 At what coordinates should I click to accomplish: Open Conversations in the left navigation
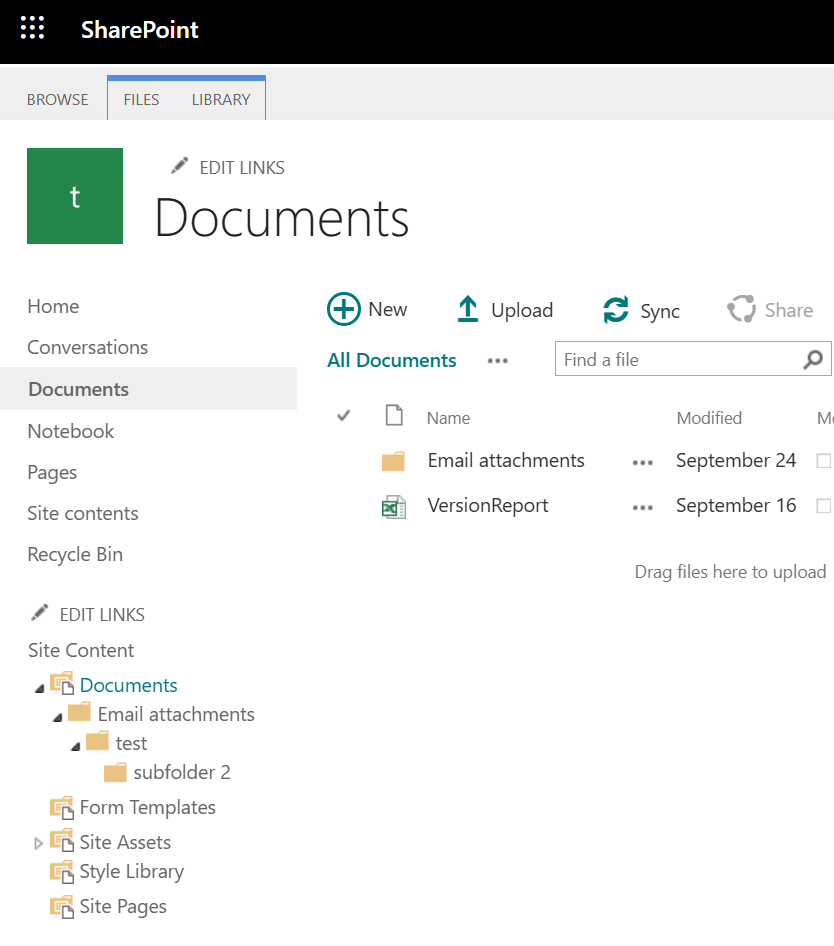point(88,348)
